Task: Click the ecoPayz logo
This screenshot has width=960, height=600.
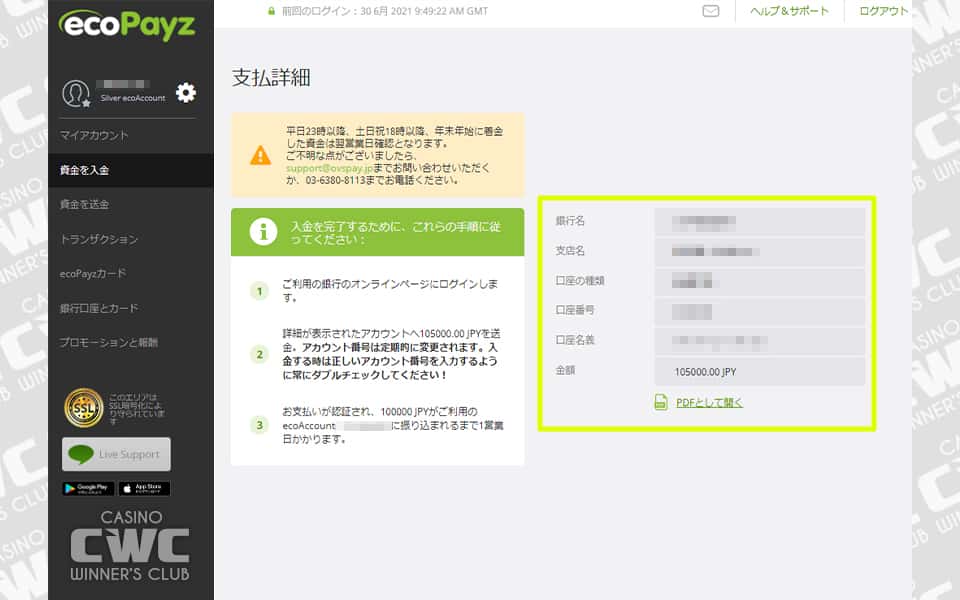Action: pos(127,25)
